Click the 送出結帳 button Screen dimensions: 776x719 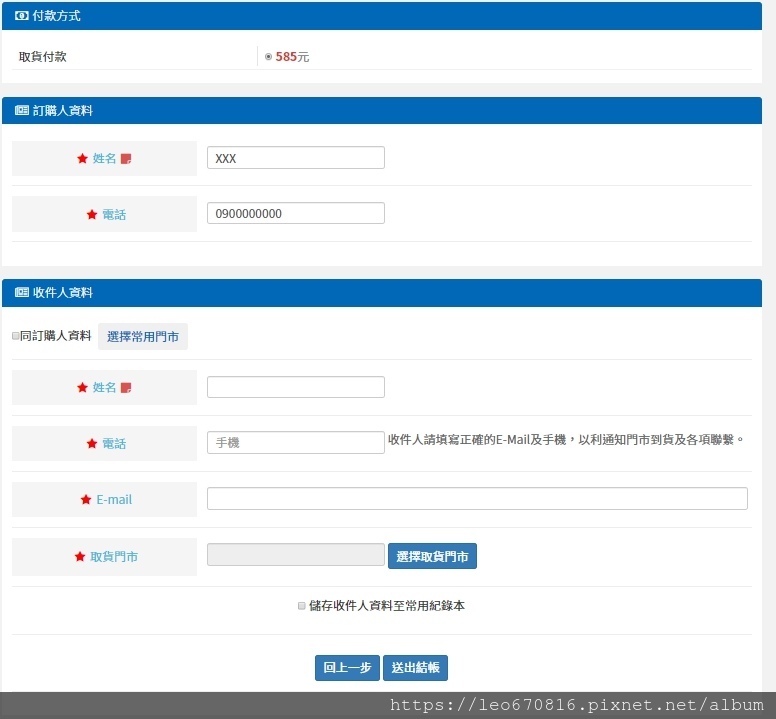415,668
